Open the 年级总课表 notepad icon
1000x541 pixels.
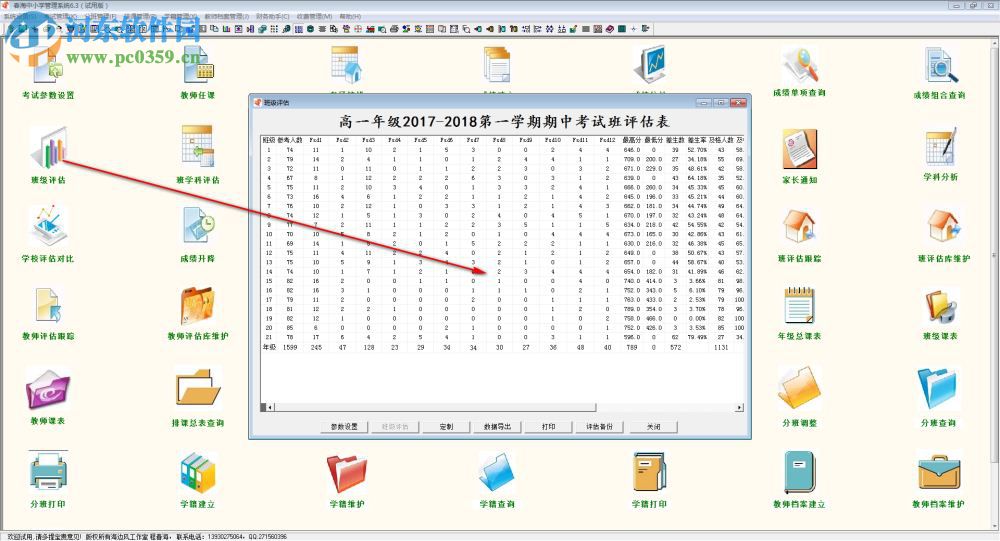tap(800, 306)
